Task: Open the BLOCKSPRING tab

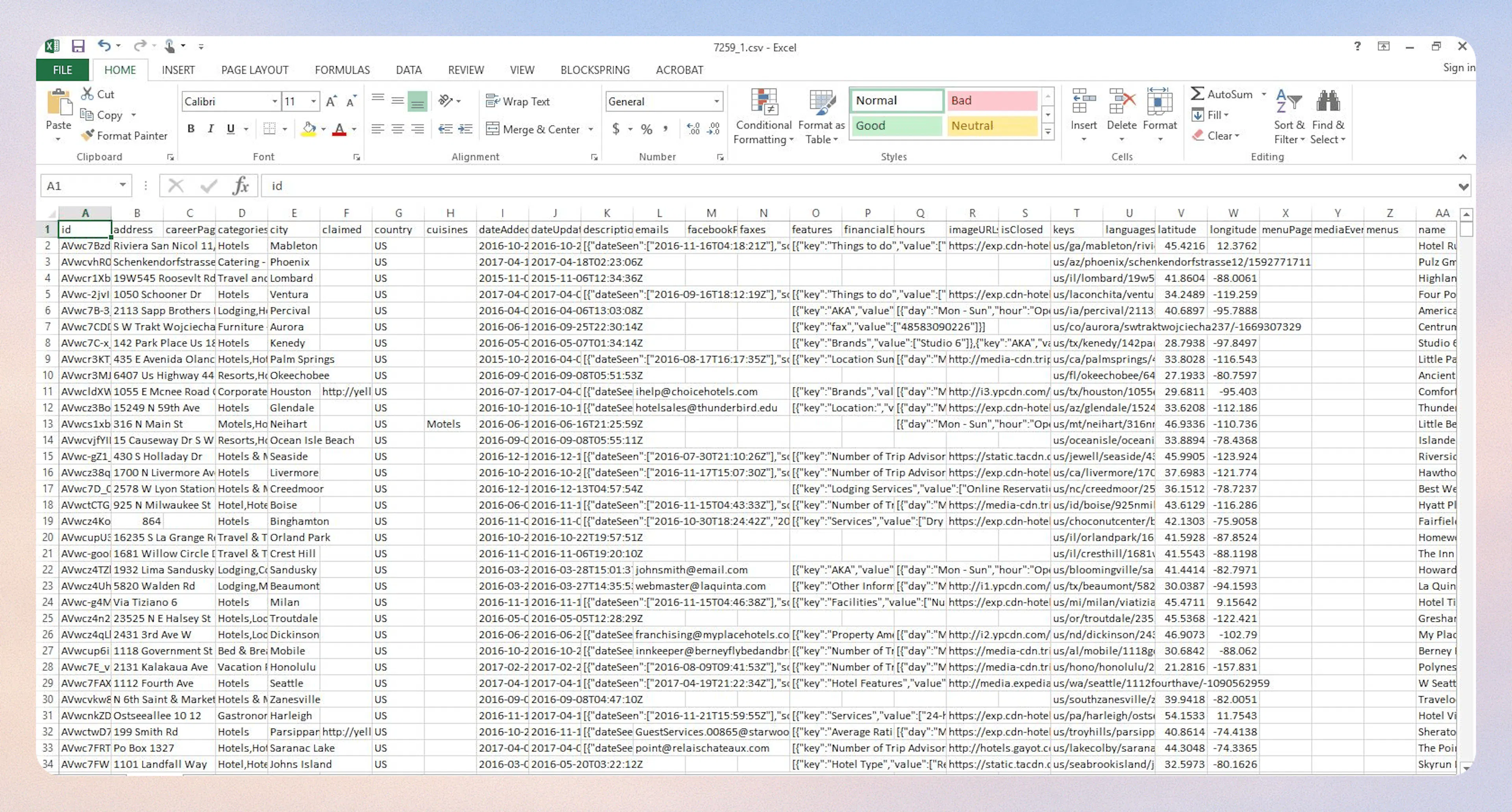Action: pos(595,69)
